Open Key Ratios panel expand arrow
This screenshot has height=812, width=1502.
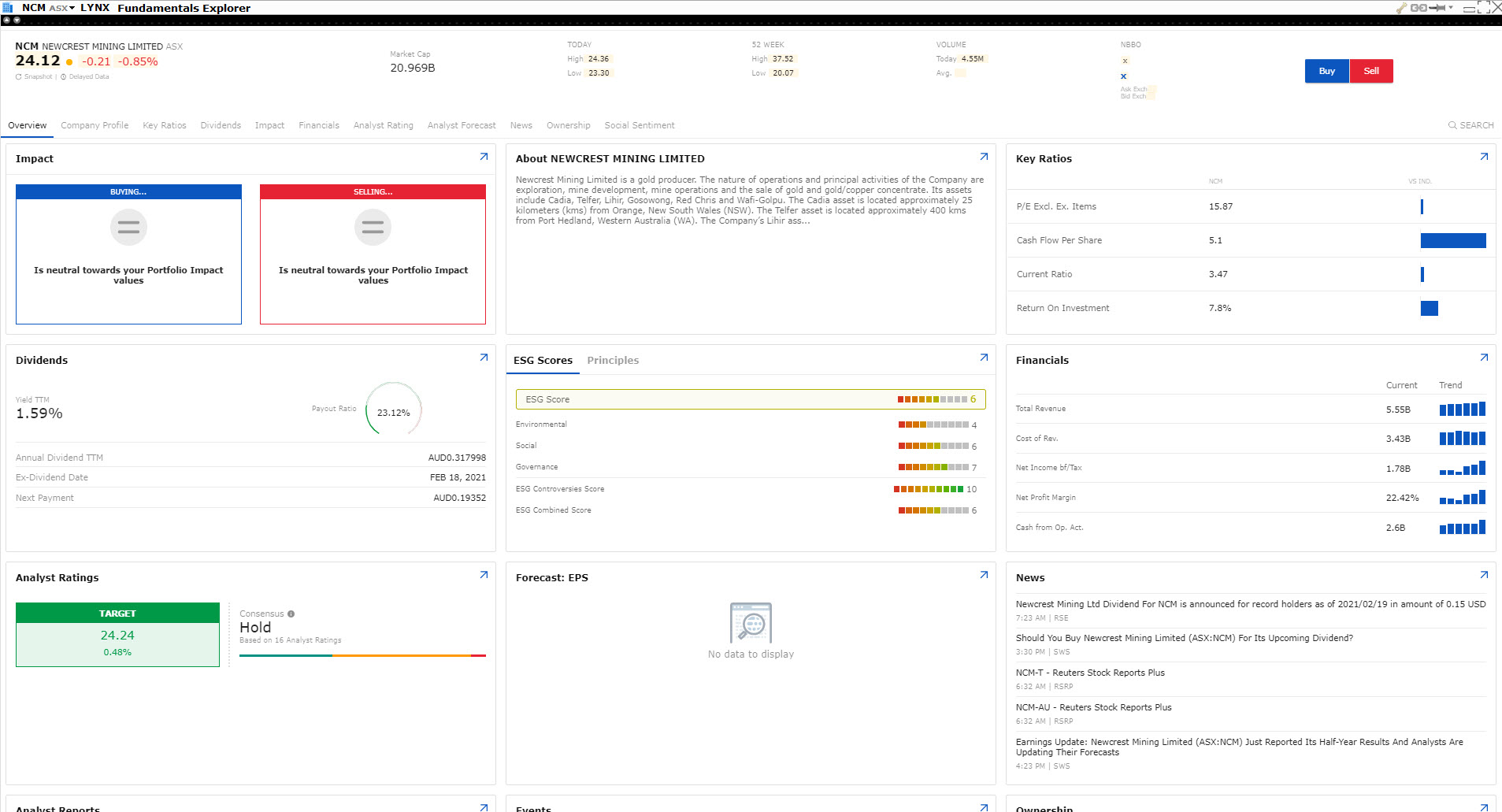(x=1484, y=157)
